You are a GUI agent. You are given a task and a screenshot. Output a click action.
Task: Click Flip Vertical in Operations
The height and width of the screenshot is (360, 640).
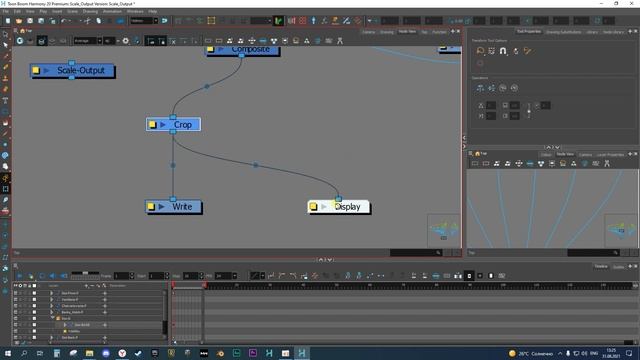491,88
